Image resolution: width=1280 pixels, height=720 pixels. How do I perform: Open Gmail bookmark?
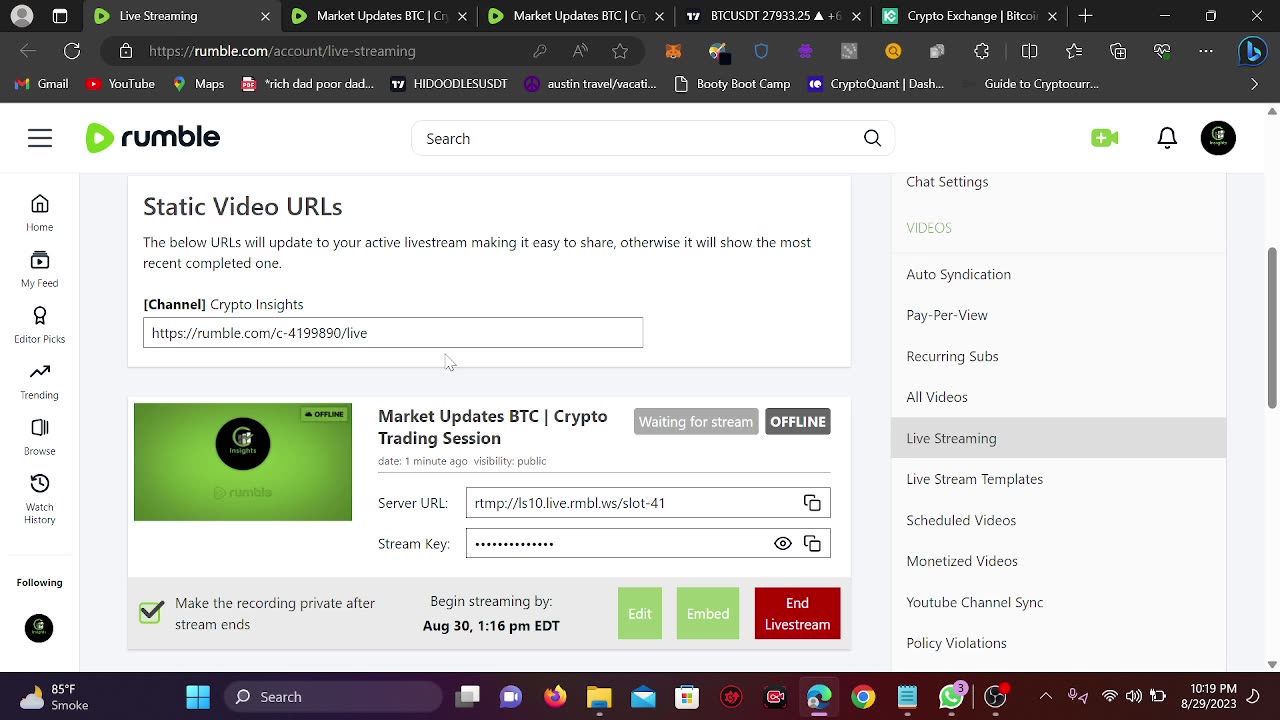tap(42, 84)
